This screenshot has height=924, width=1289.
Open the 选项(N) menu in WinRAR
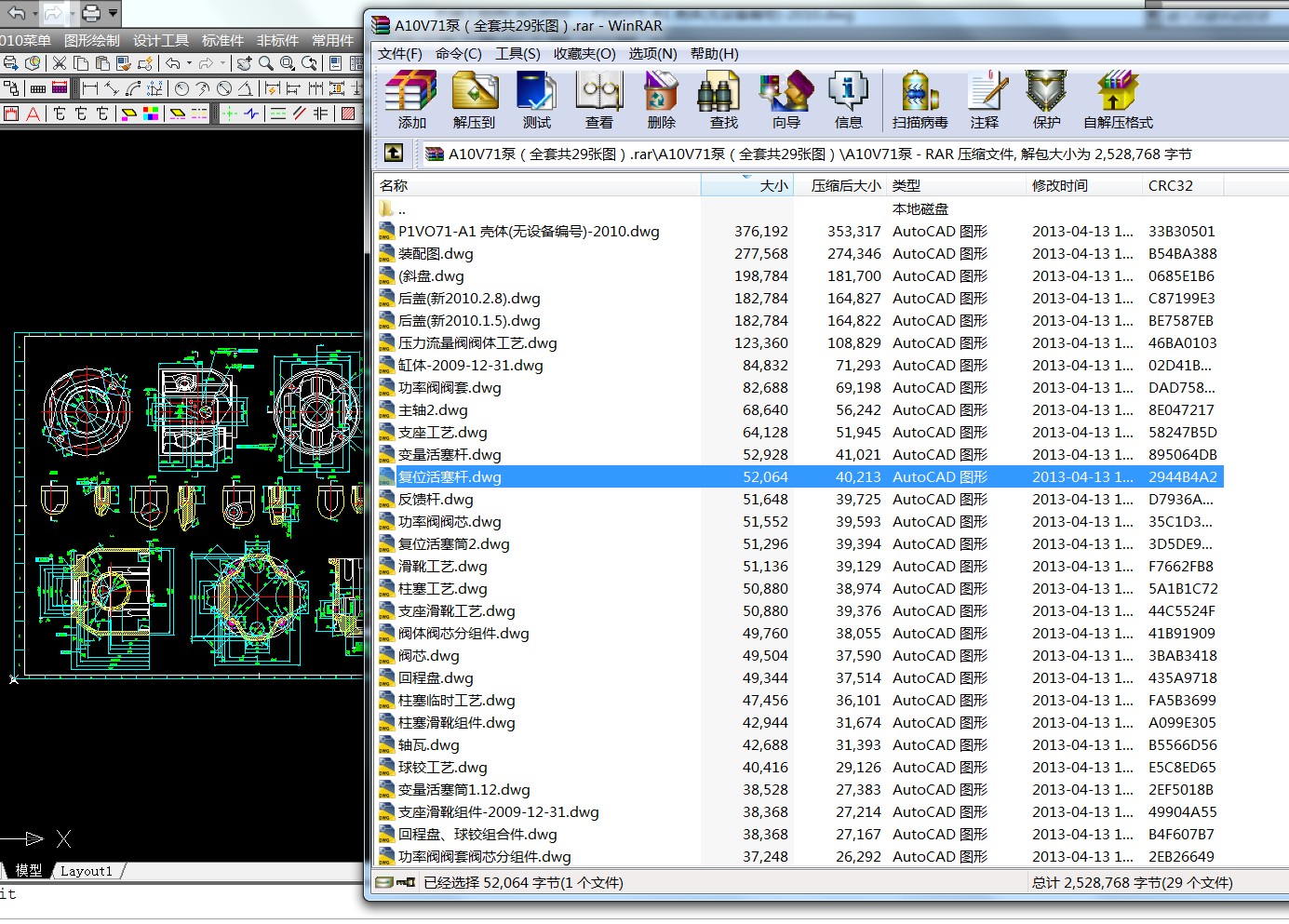point(652,54)
